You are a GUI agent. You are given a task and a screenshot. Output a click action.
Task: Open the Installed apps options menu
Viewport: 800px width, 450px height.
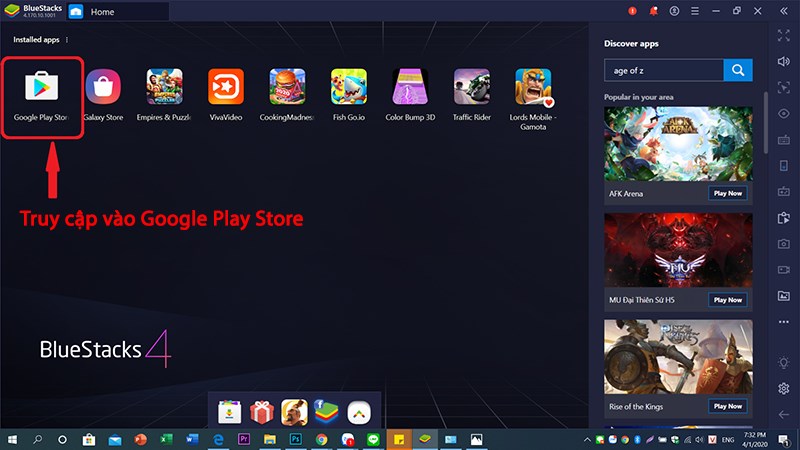67,40
